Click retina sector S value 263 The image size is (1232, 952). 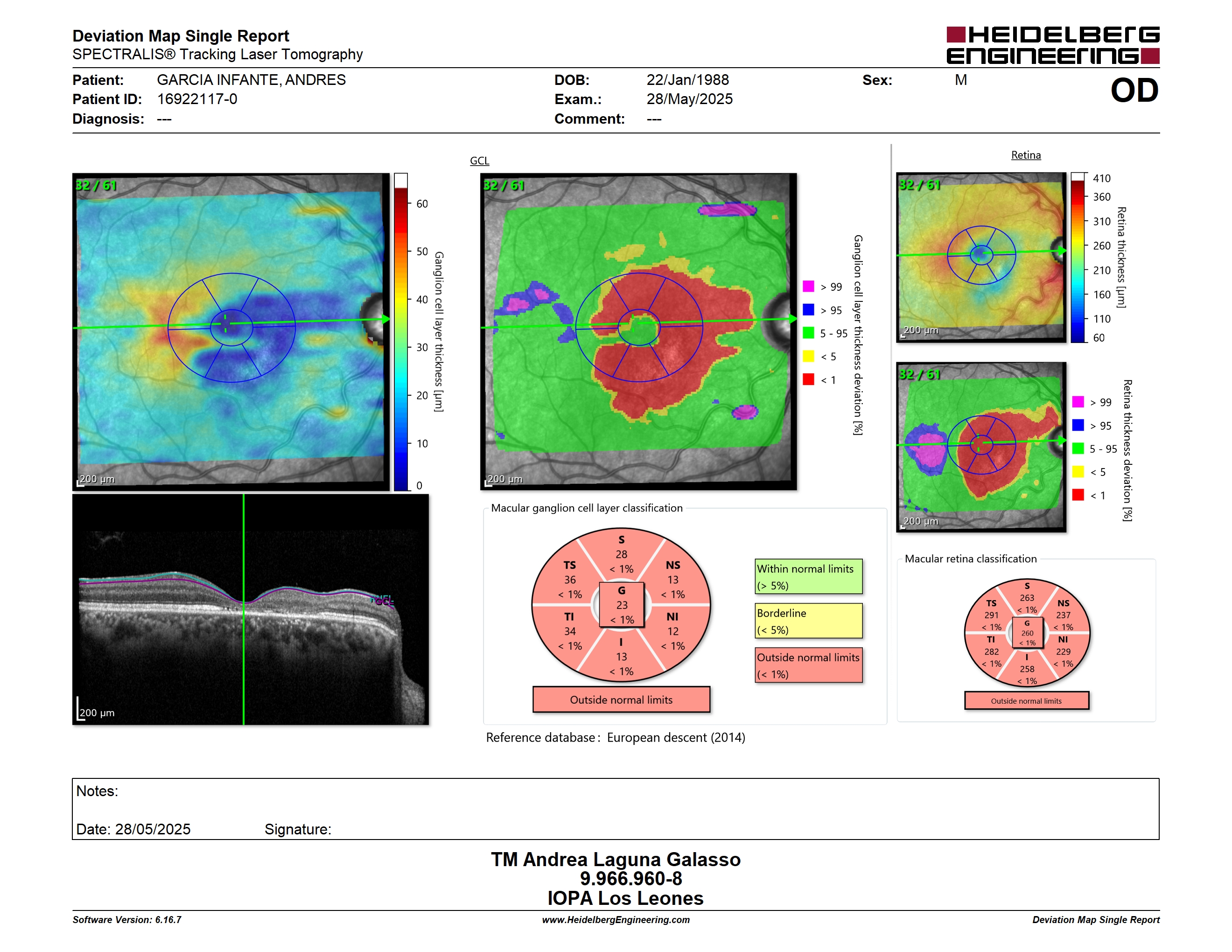(1027, 598)
